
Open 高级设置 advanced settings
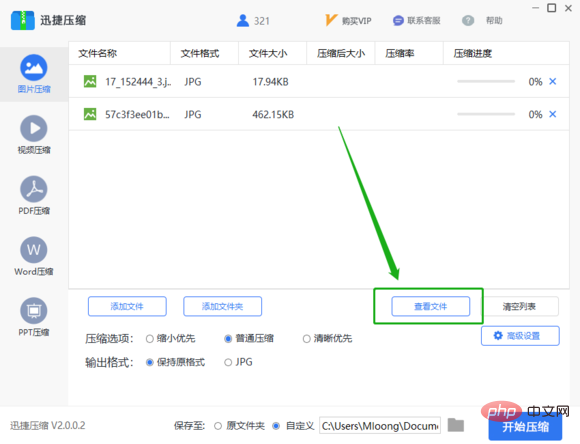[x=520, y=336]
